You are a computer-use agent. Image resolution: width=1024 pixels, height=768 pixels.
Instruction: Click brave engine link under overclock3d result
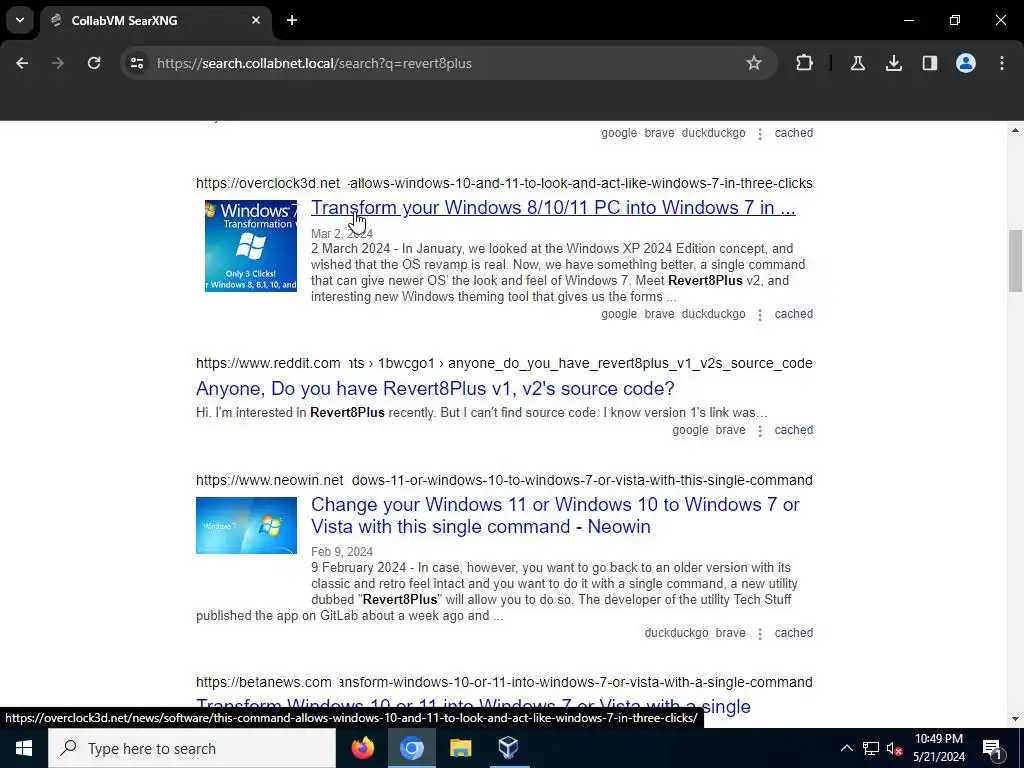659,314
